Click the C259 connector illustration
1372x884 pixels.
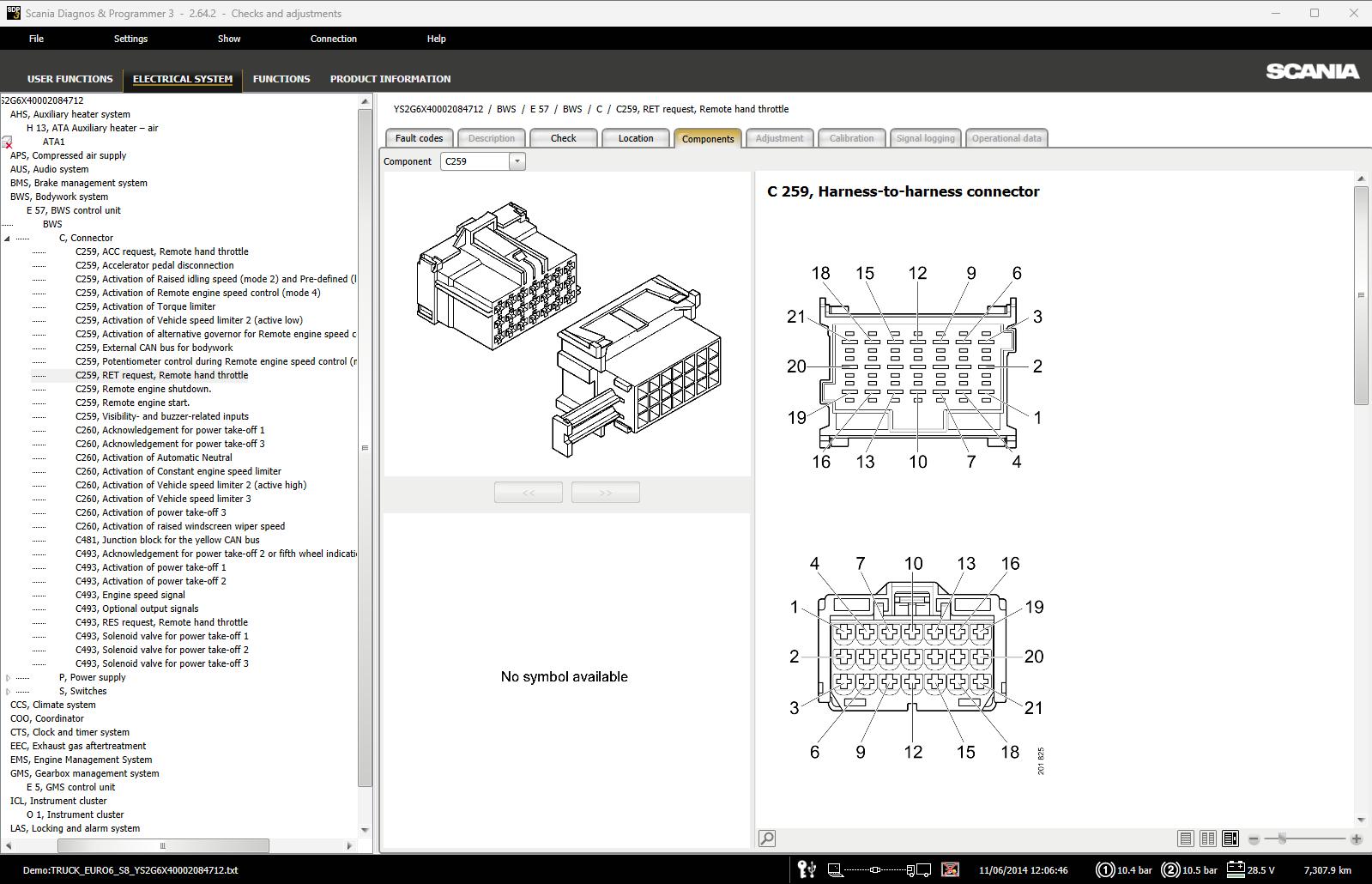[x=569, y=329]
